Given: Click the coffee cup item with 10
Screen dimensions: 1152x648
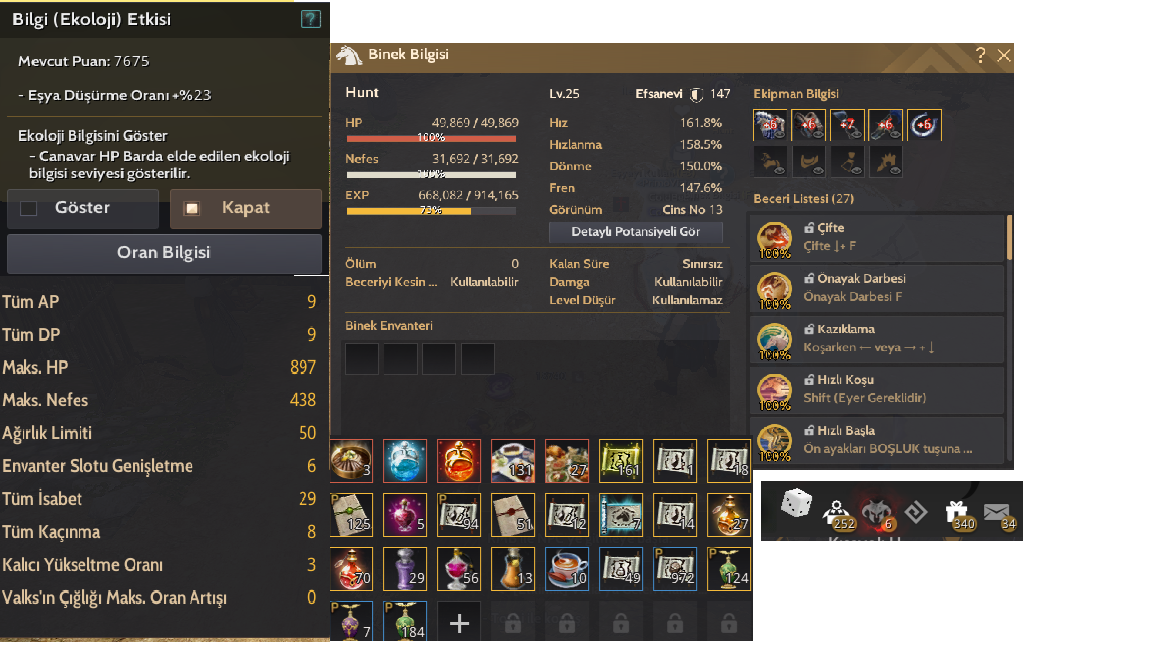Looking at the screenshot, I should point(567,569).
